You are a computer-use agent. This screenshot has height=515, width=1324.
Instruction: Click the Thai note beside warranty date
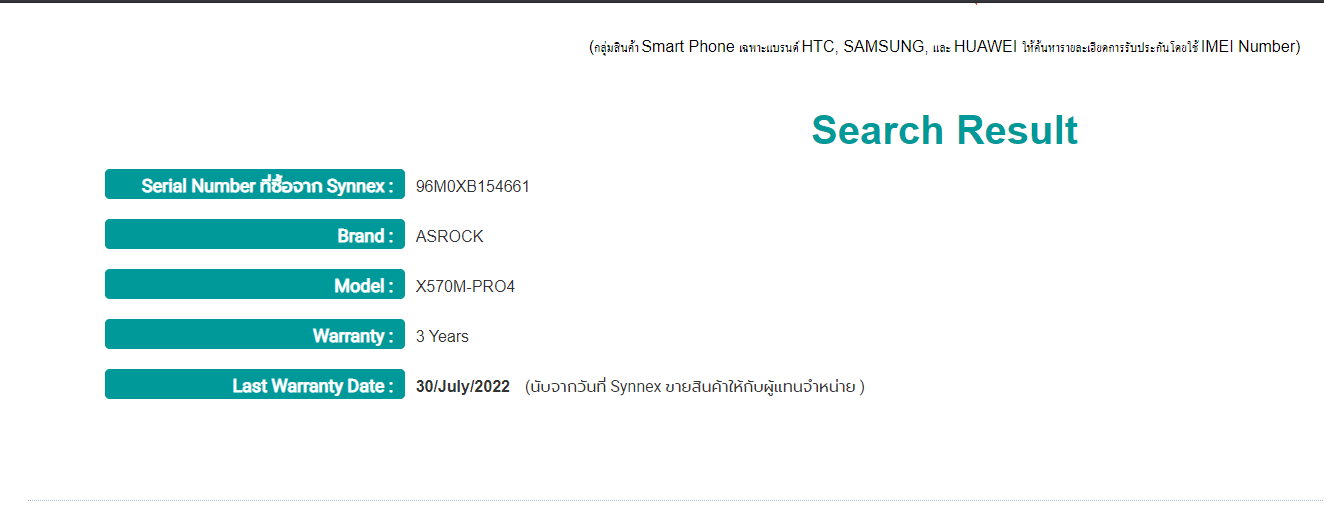(694, 386)
